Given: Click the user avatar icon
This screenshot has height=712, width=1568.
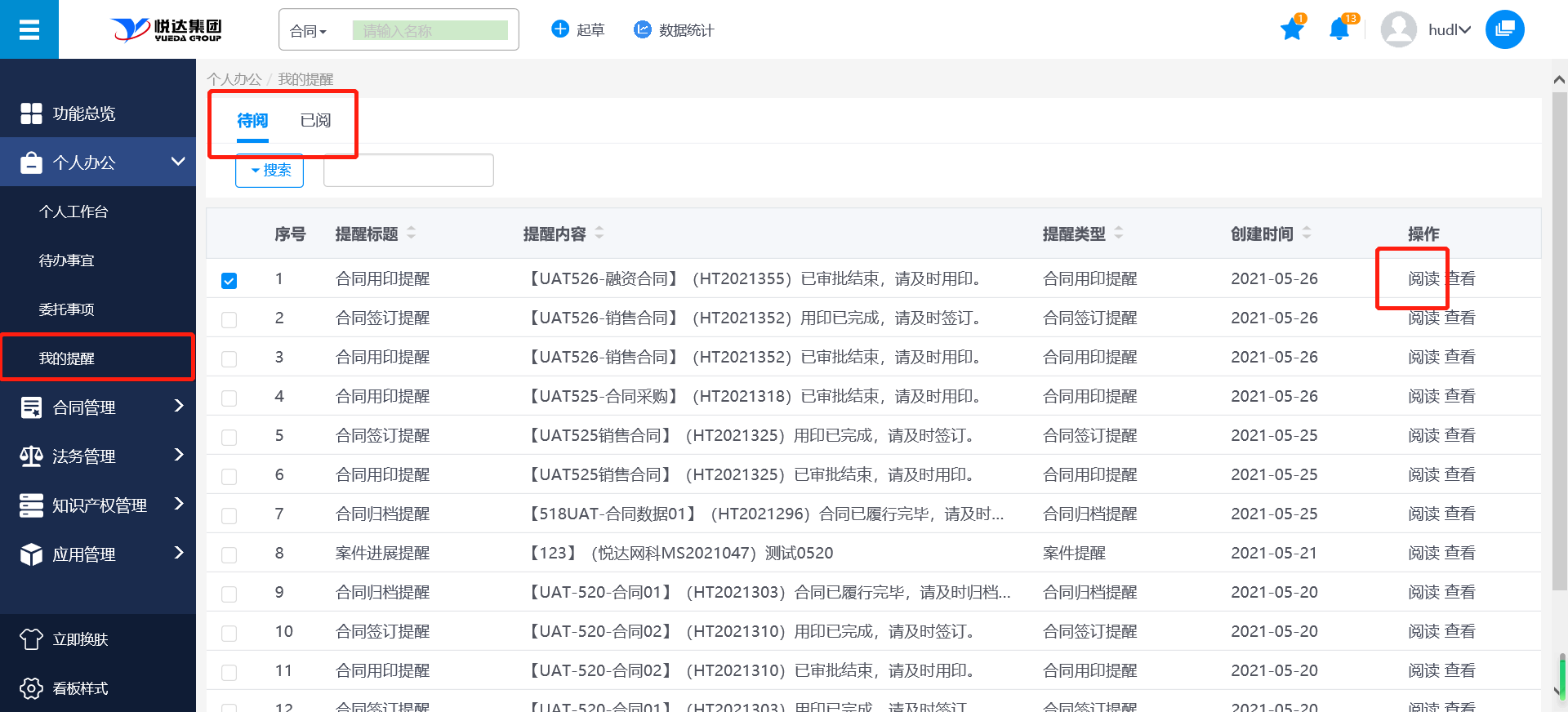Looking at the screenshot, I should pyautogui.click(x=1398, y=30).
